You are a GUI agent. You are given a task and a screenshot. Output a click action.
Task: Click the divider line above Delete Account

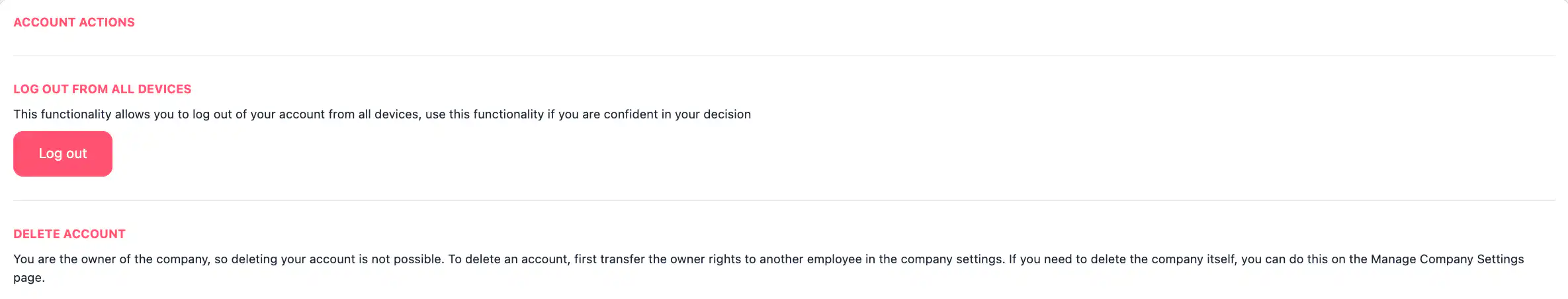tap(784, 200)
